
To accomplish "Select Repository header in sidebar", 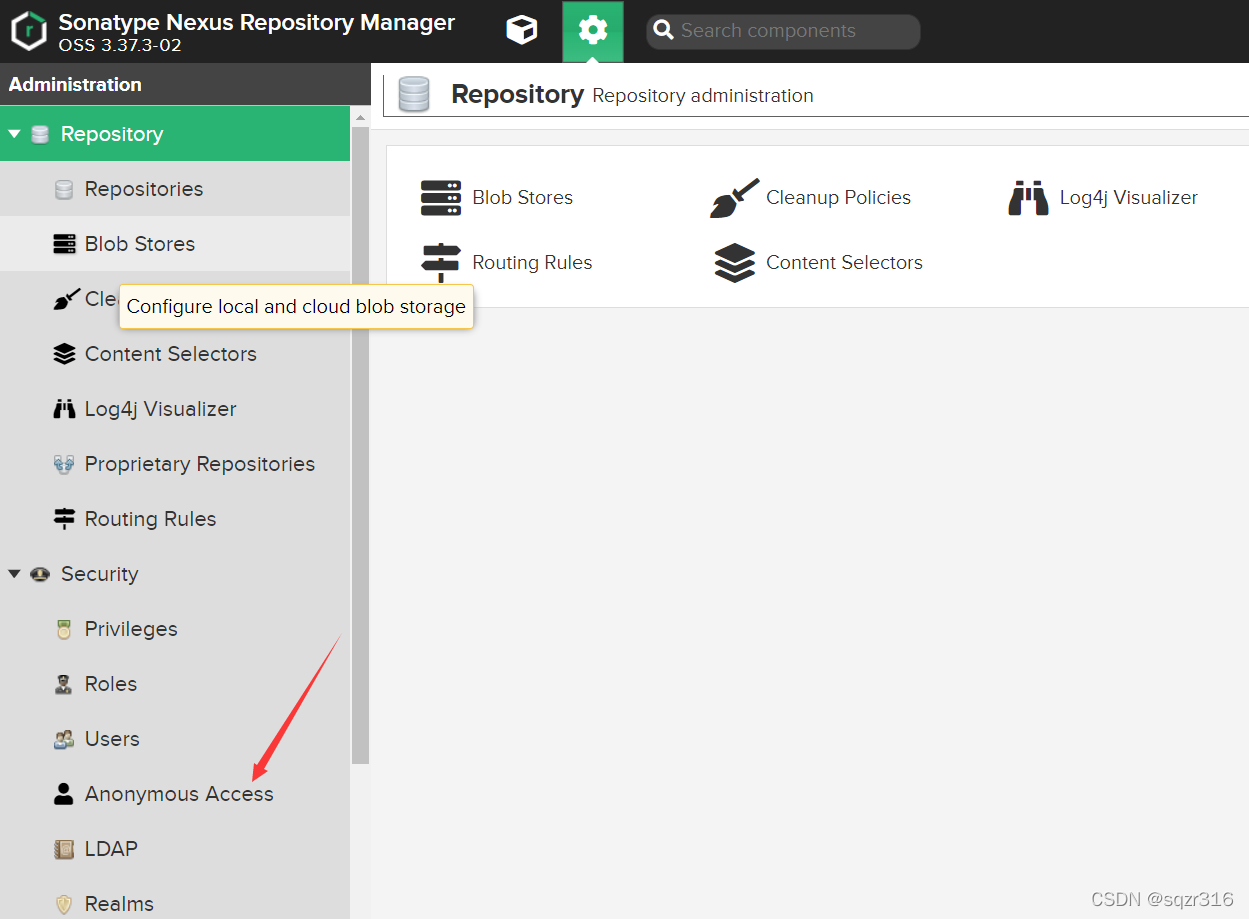I will click(x=175, y=134).
